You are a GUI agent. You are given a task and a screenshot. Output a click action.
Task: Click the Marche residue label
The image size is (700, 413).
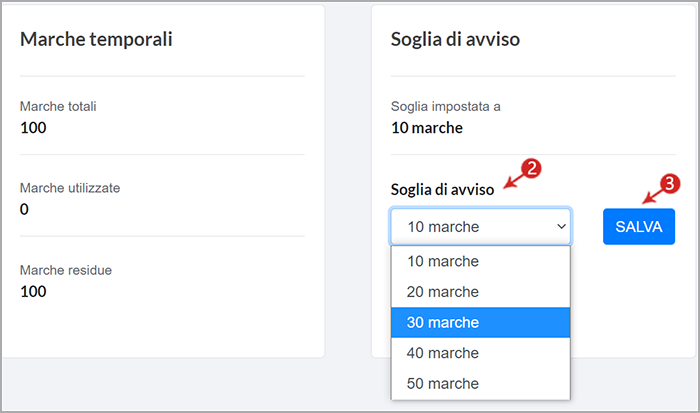click(66, 270)
